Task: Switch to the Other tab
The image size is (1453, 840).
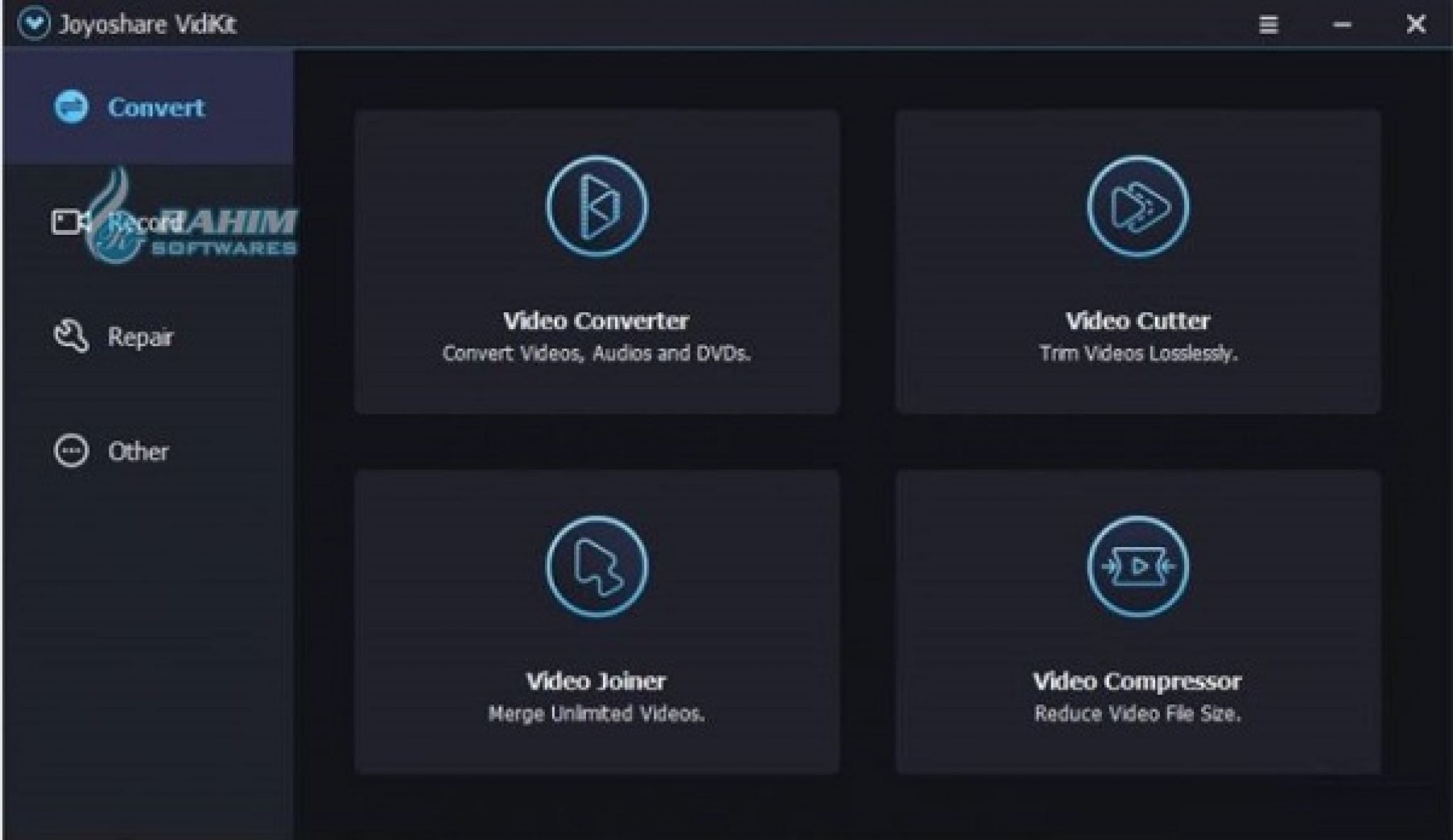Action: tap(138, 452)
